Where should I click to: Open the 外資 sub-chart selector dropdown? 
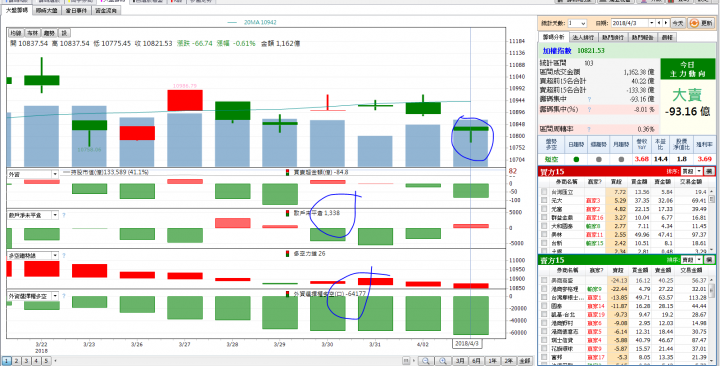[55, 174]
